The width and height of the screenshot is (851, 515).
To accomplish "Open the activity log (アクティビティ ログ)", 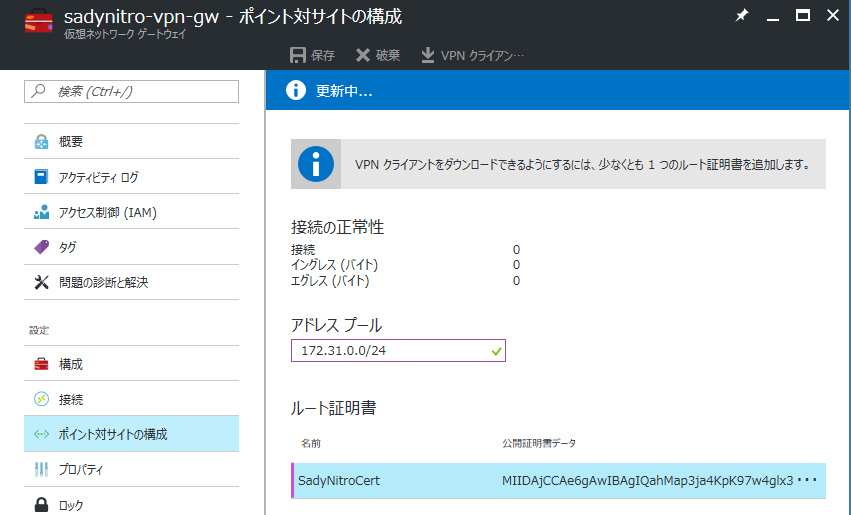I will (x=131, y=177).
